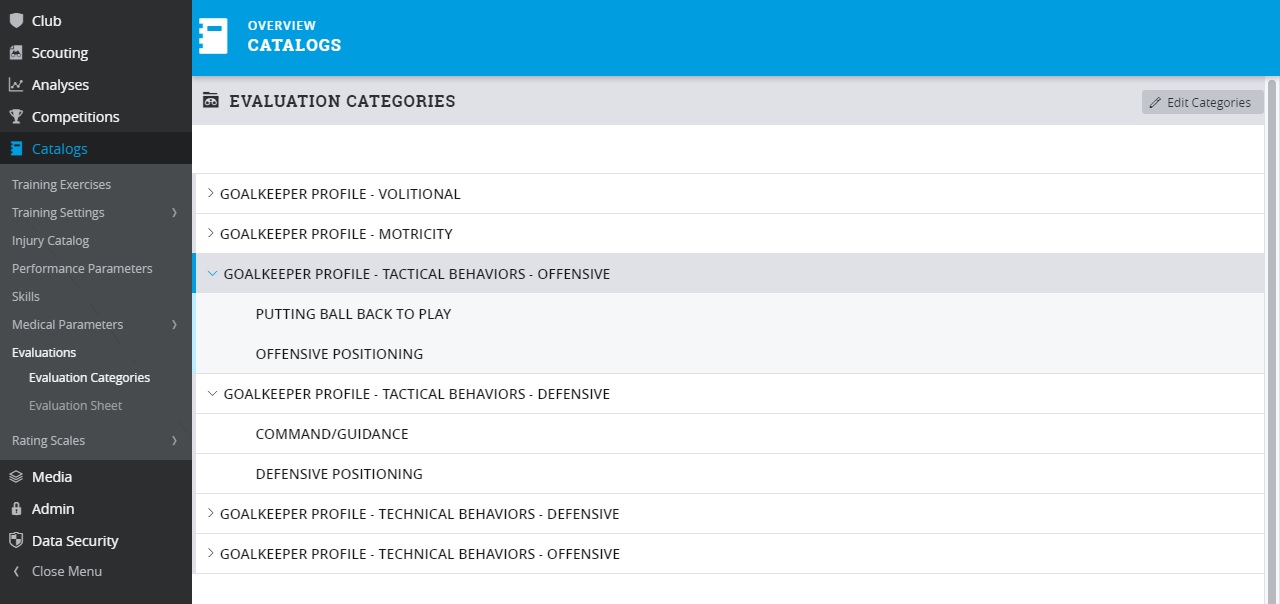Click the Club shield icon
This screenshot has width=1280, height=604.
click(16, 21)
